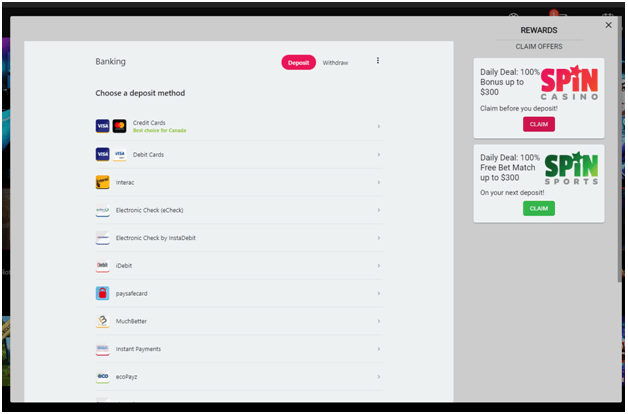The image size is (628, 414).
Task: Select the Deposit tab
Action: pos(298,62)
